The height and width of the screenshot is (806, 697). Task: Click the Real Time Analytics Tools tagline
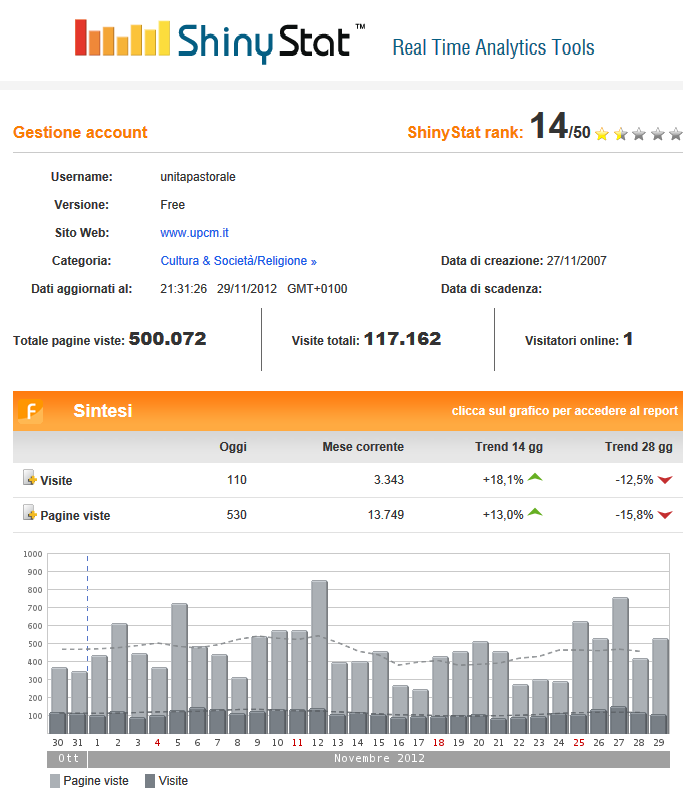pyautogui.click(x=493, y=48)
